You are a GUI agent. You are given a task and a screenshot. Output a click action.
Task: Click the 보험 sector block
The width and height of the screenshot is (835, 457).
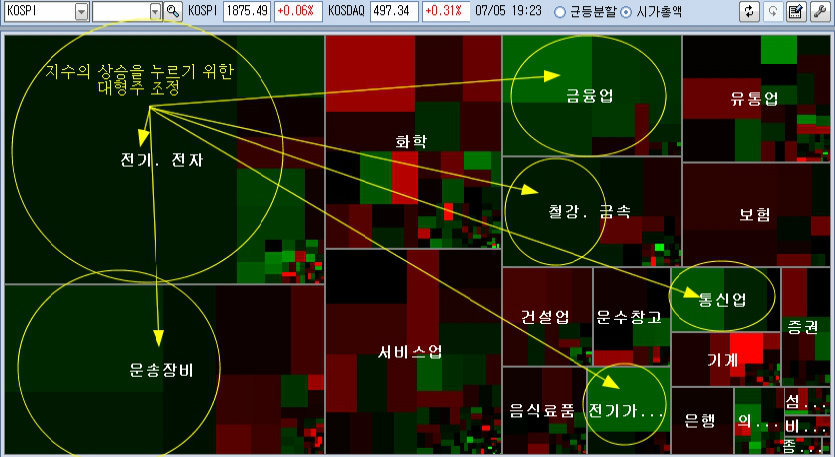point(755,215)
